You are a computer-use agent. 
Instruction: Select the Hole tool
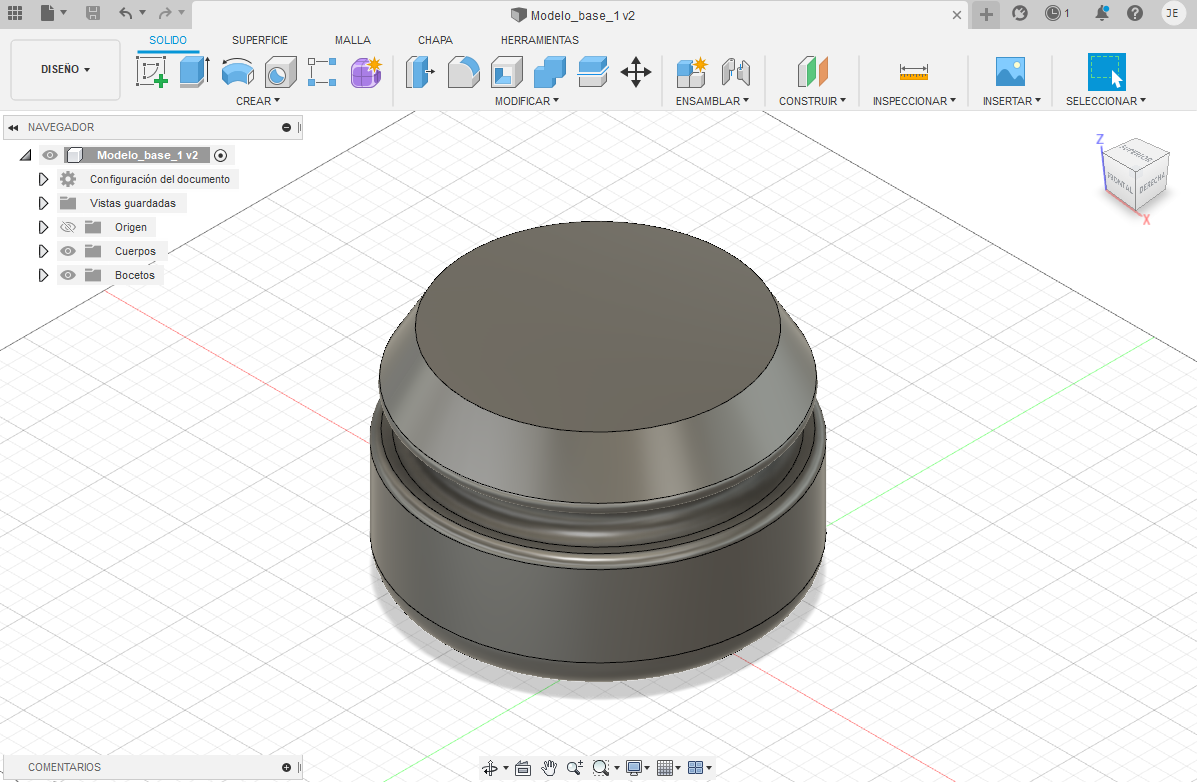tap(280, 73)
